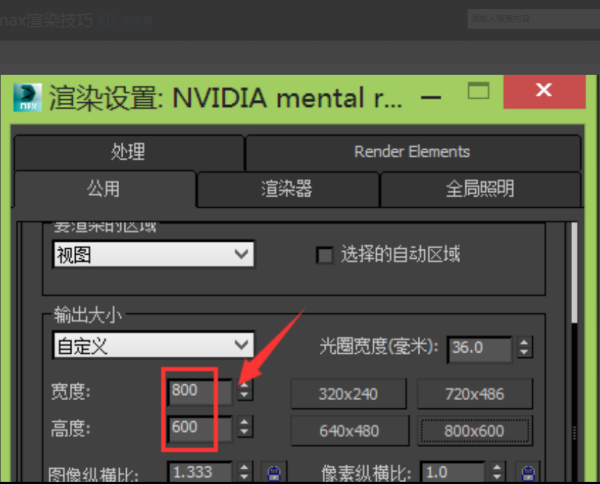Click the 光圈宽度 aperture width field
Image resolution: width=600 pixels, height=484 pixels.
pos(479,349)
